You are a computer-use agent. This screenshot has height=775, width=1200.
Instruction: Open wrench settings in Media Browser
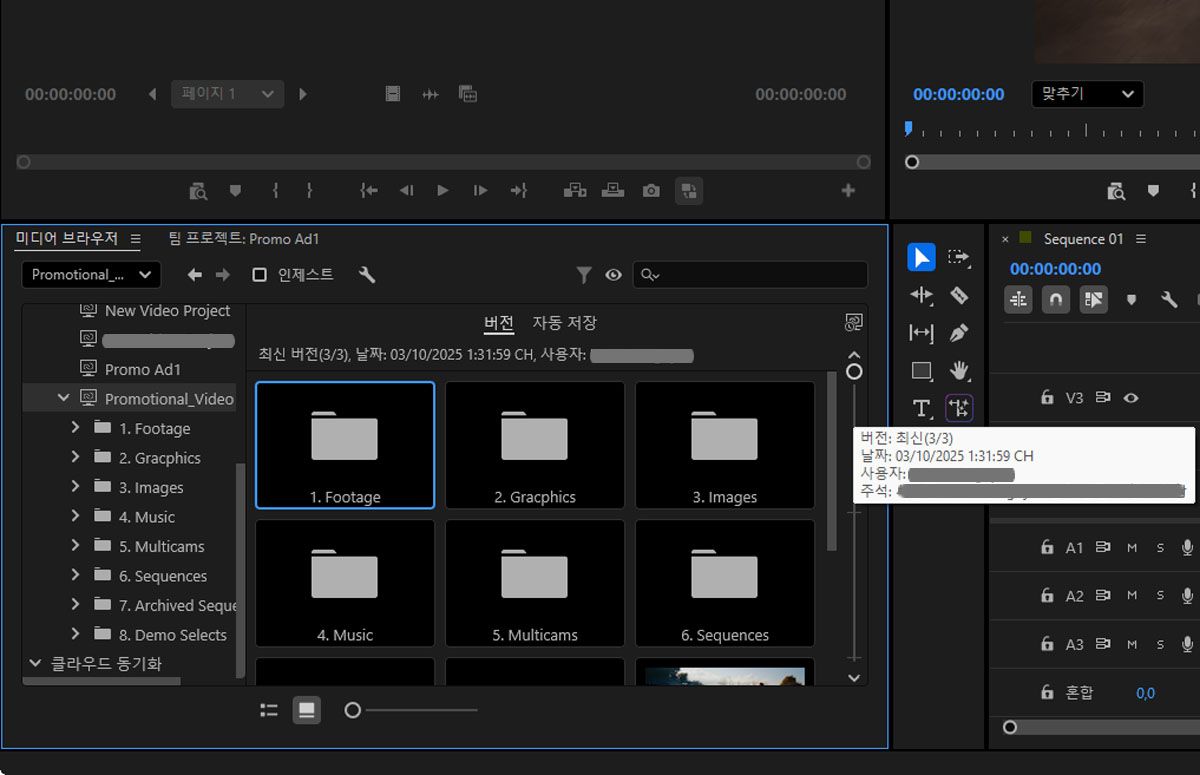pyautogui.click(x=367, y=275)
